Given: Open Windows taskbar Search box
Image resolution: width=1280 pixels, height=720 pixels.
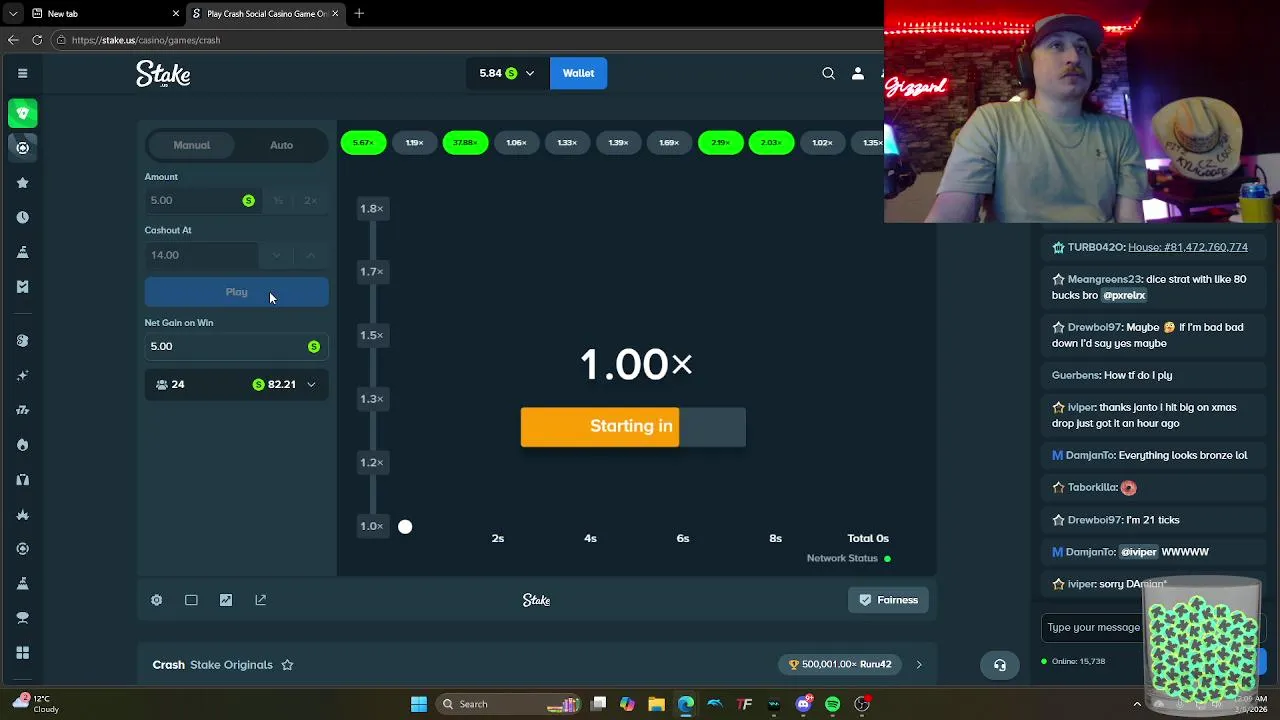Looking at the screenshot, I should click(x=510, y=704).
